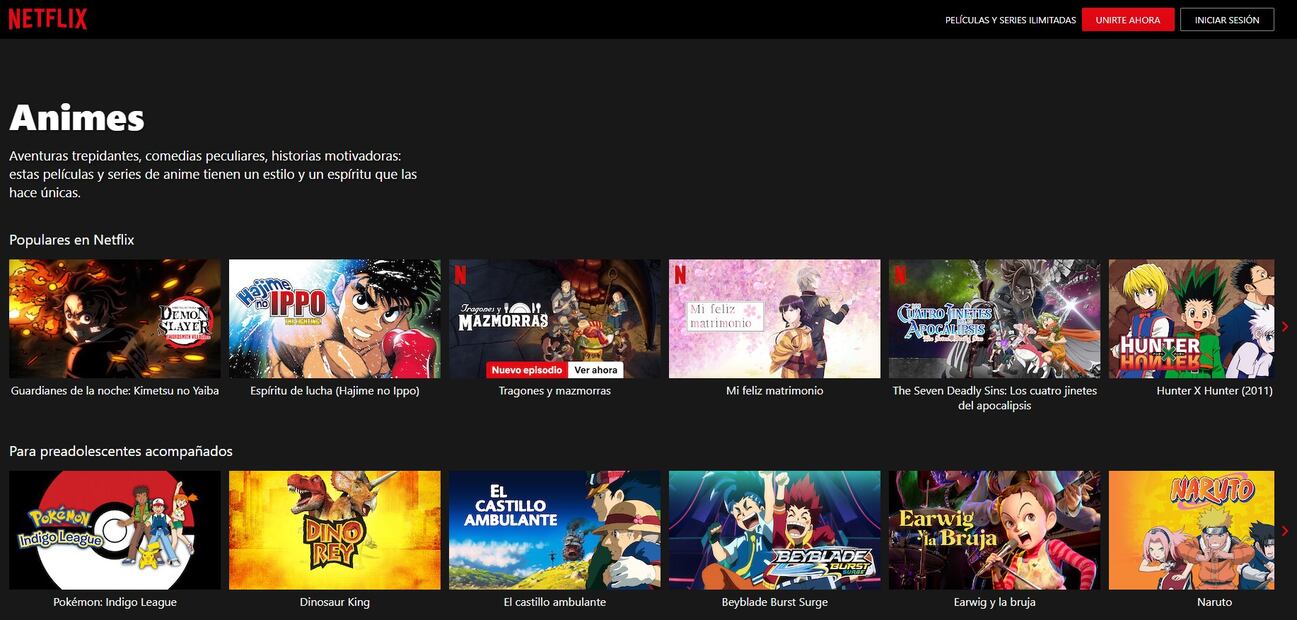Select the Naruto thumbnail

click(1191, 529)
